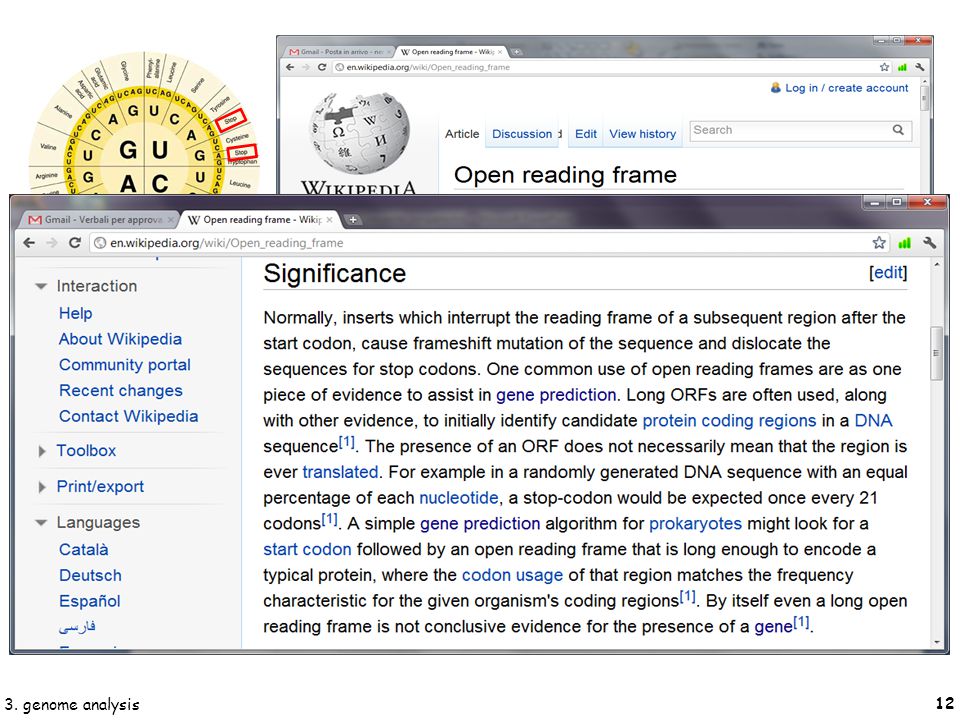
Task: Open the Edit tab on Wikipedia
Action: tap(585, 133)
